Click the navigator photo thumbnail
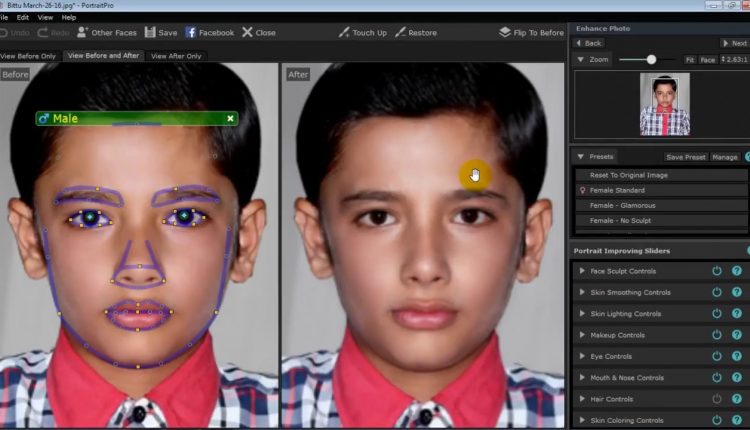750x430 pixels. (665, 104)
